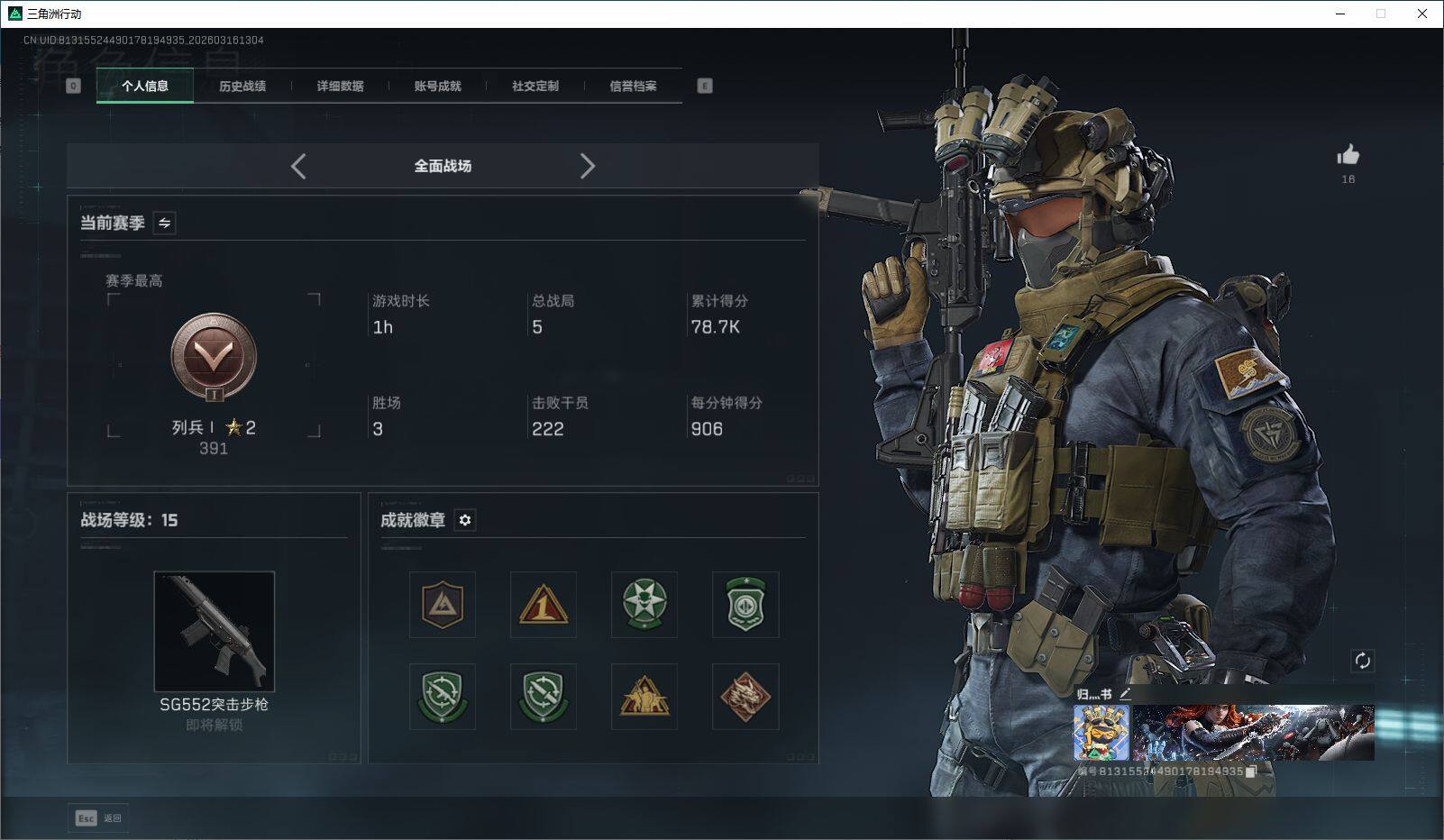Click the 成就徽章 heading
Viewport: 1444px width, 840px height.
(413, 520)
